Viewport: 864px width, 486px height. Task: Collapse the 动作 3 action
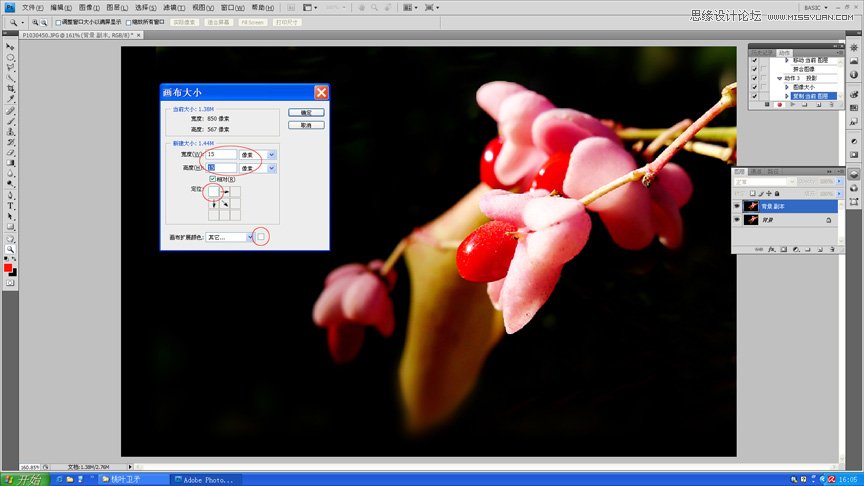779,78
